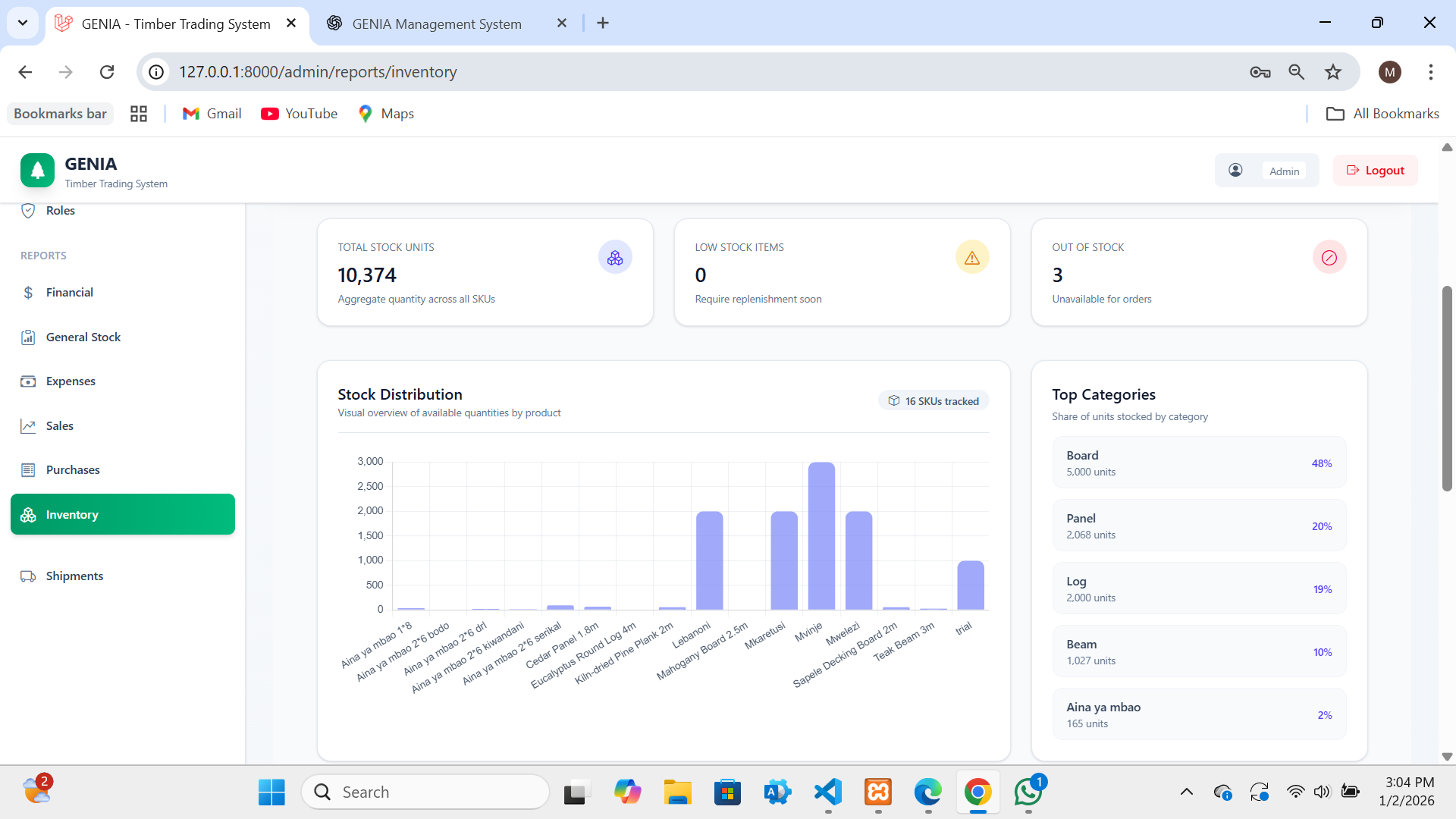Click the Roles shield icon
Screen dimensions: 1456x819
(x=28, y=210)
